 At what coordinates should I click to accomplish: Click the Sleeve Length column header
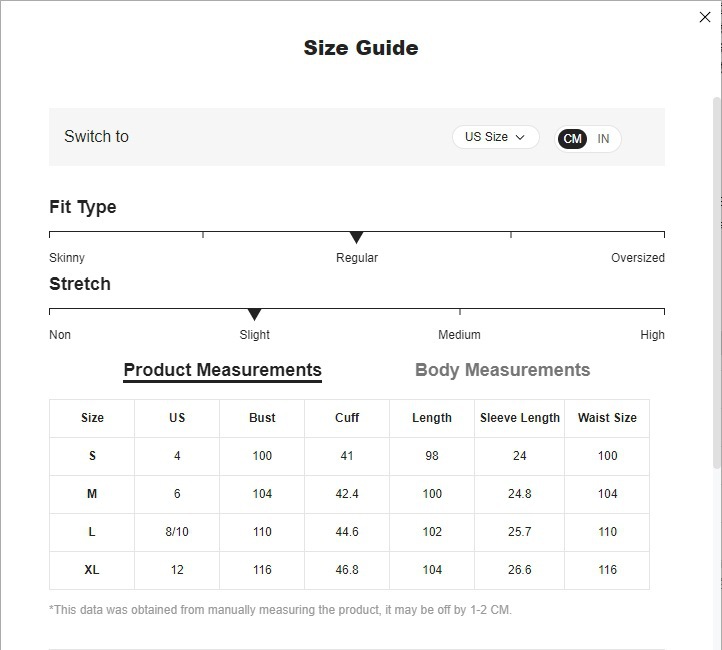pos(519,418)
